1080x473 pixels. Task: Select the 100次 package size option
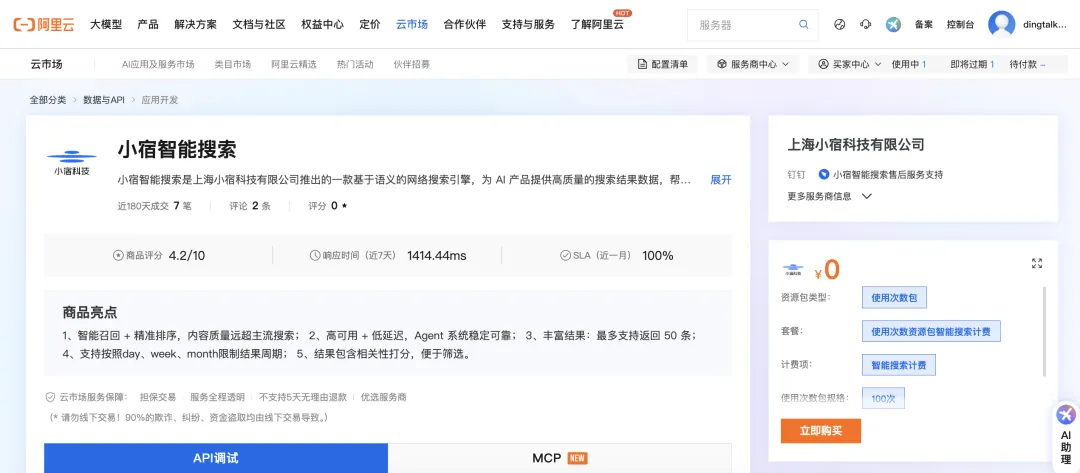point(883,398)
